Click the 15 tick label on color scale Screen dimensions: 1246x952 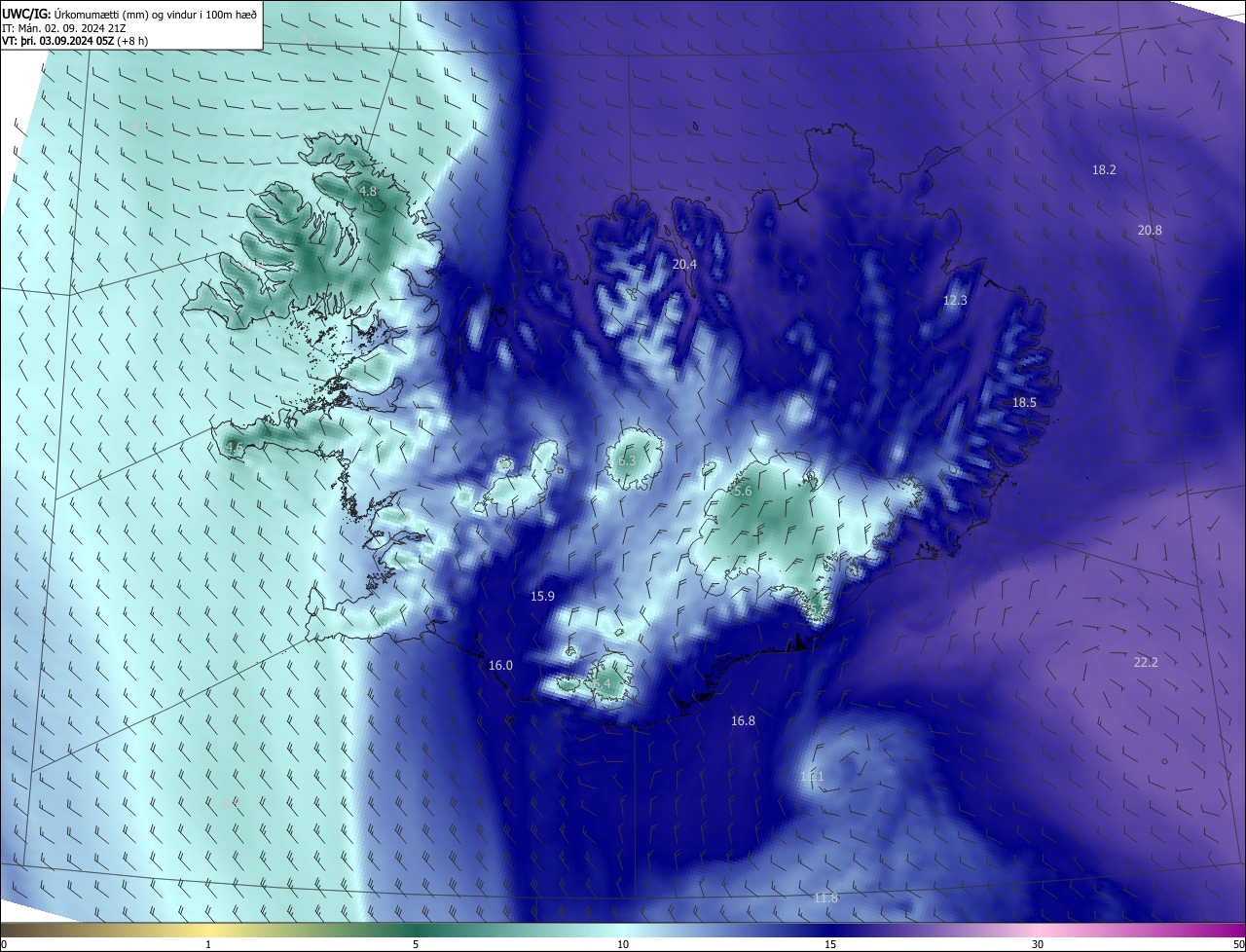(x=830, y=944)
